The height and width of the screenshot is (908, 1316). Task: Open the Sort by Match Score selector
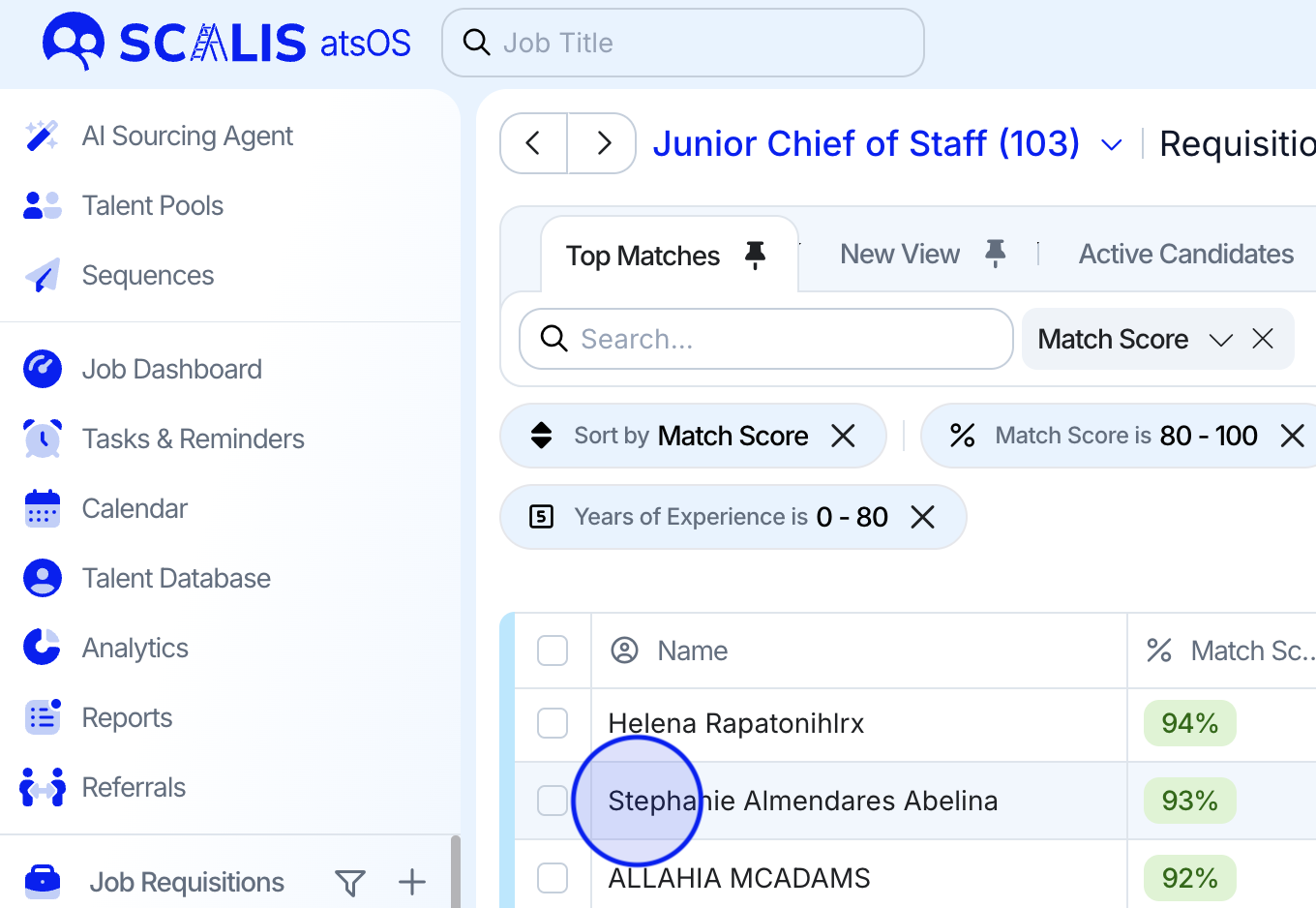691,436
